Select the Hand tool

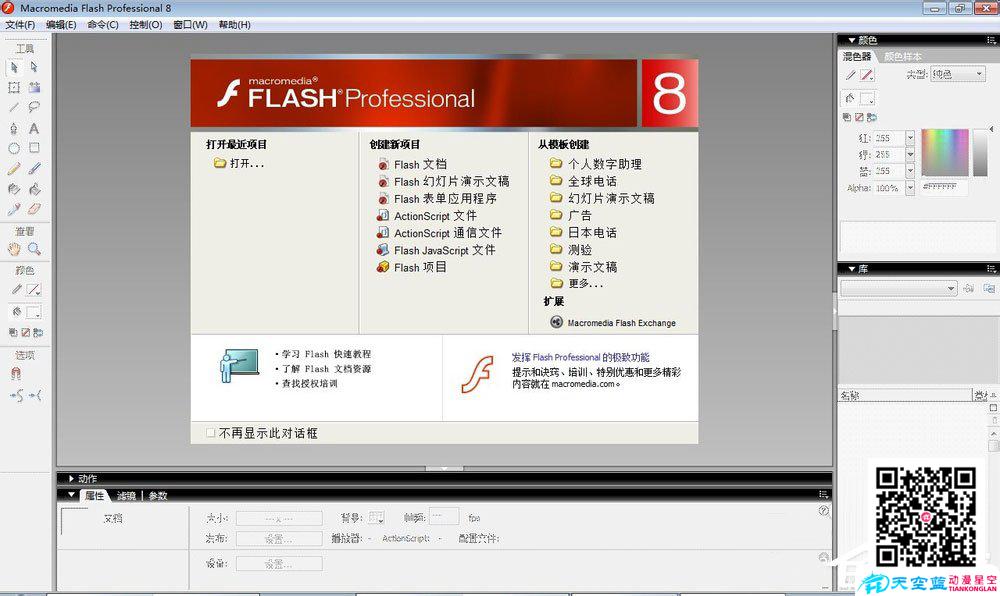(x=14, y=249)
